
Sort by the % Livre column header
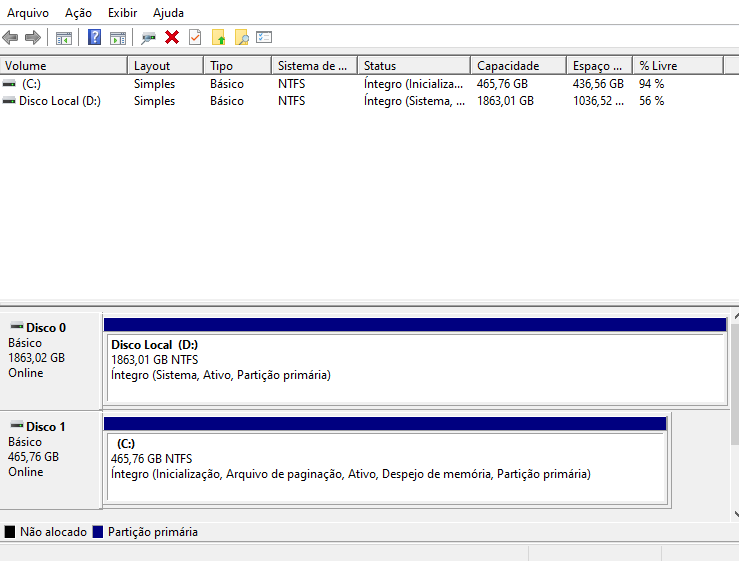[678, 66]
